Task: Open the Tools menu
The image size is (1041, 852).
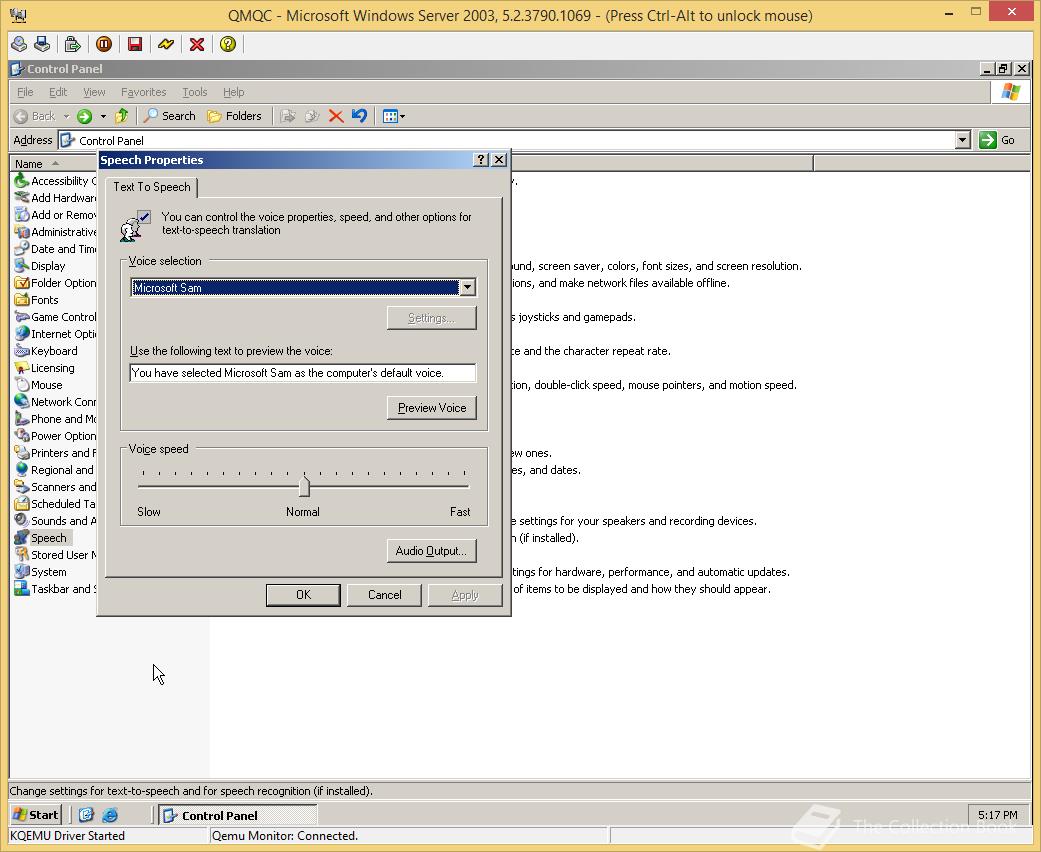Action: 195,92
